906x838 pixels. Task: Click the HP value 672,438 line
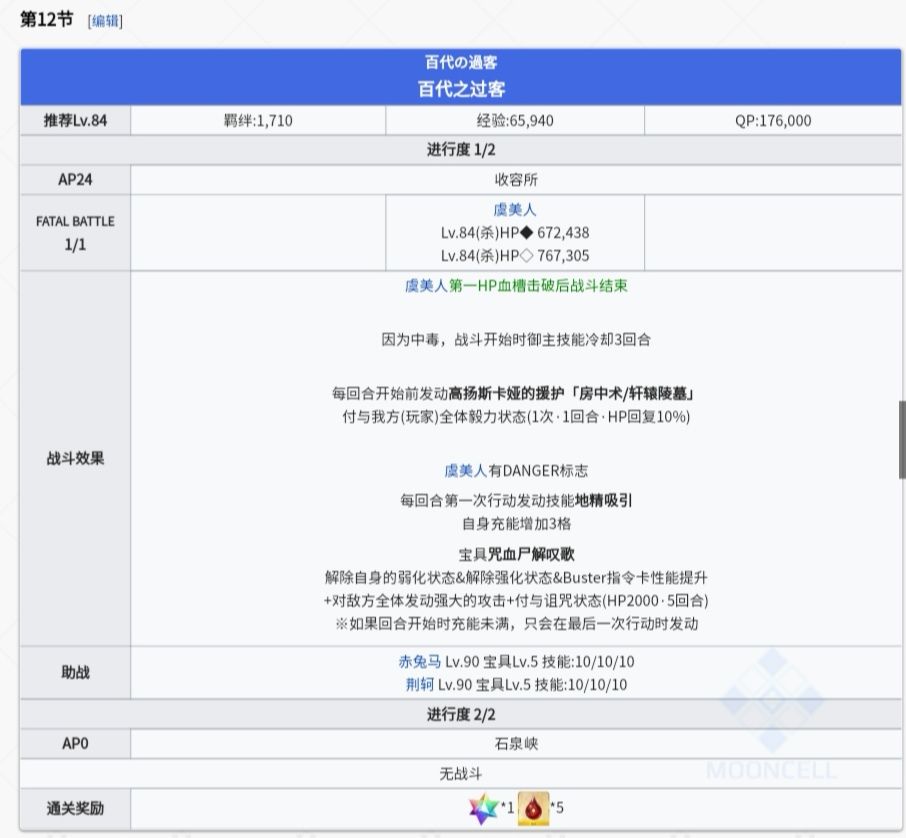(x=515, y=233)
